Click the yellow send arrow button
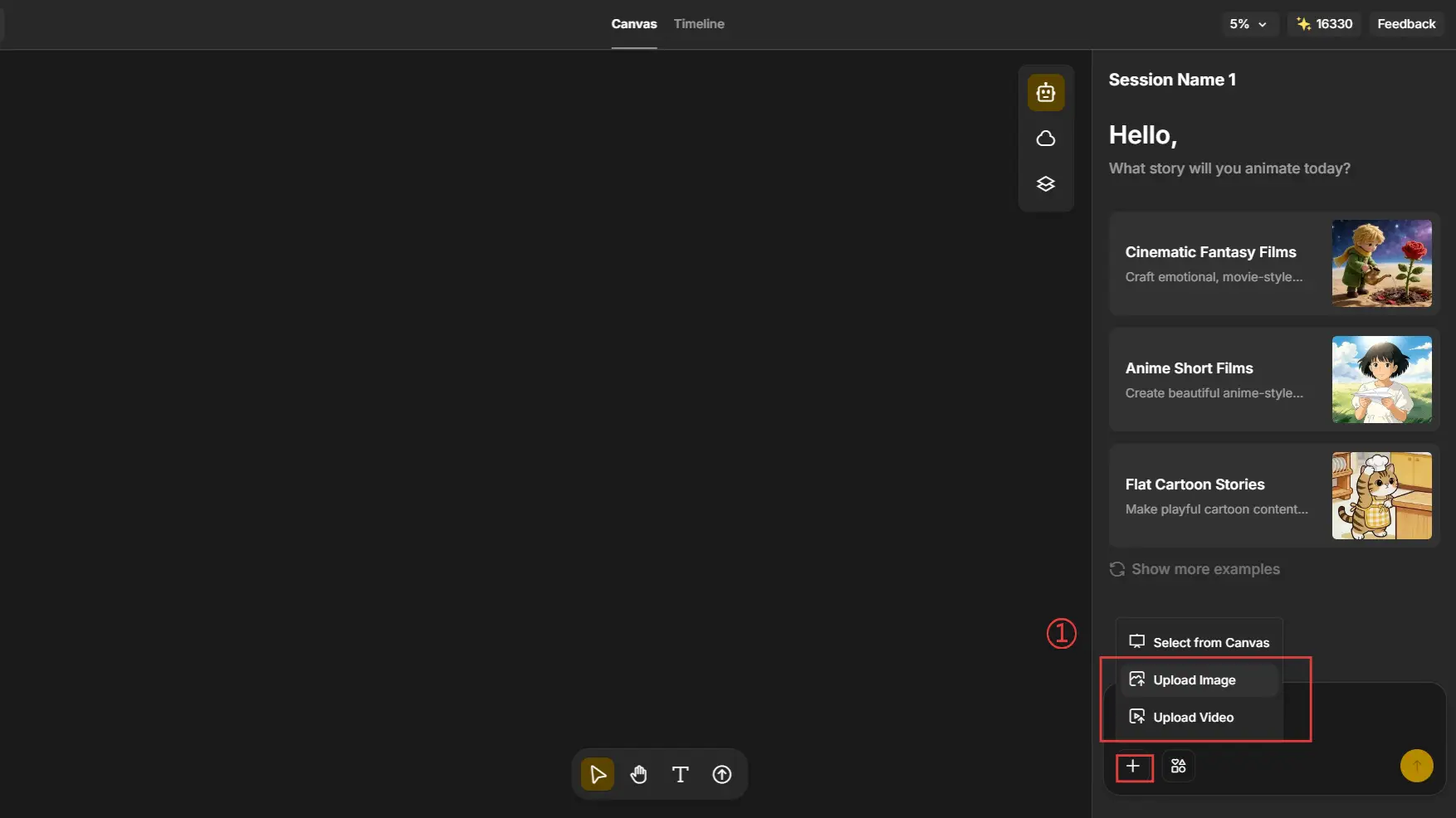The width and height of the screenshot is (1456, 818). (1417, 766)
